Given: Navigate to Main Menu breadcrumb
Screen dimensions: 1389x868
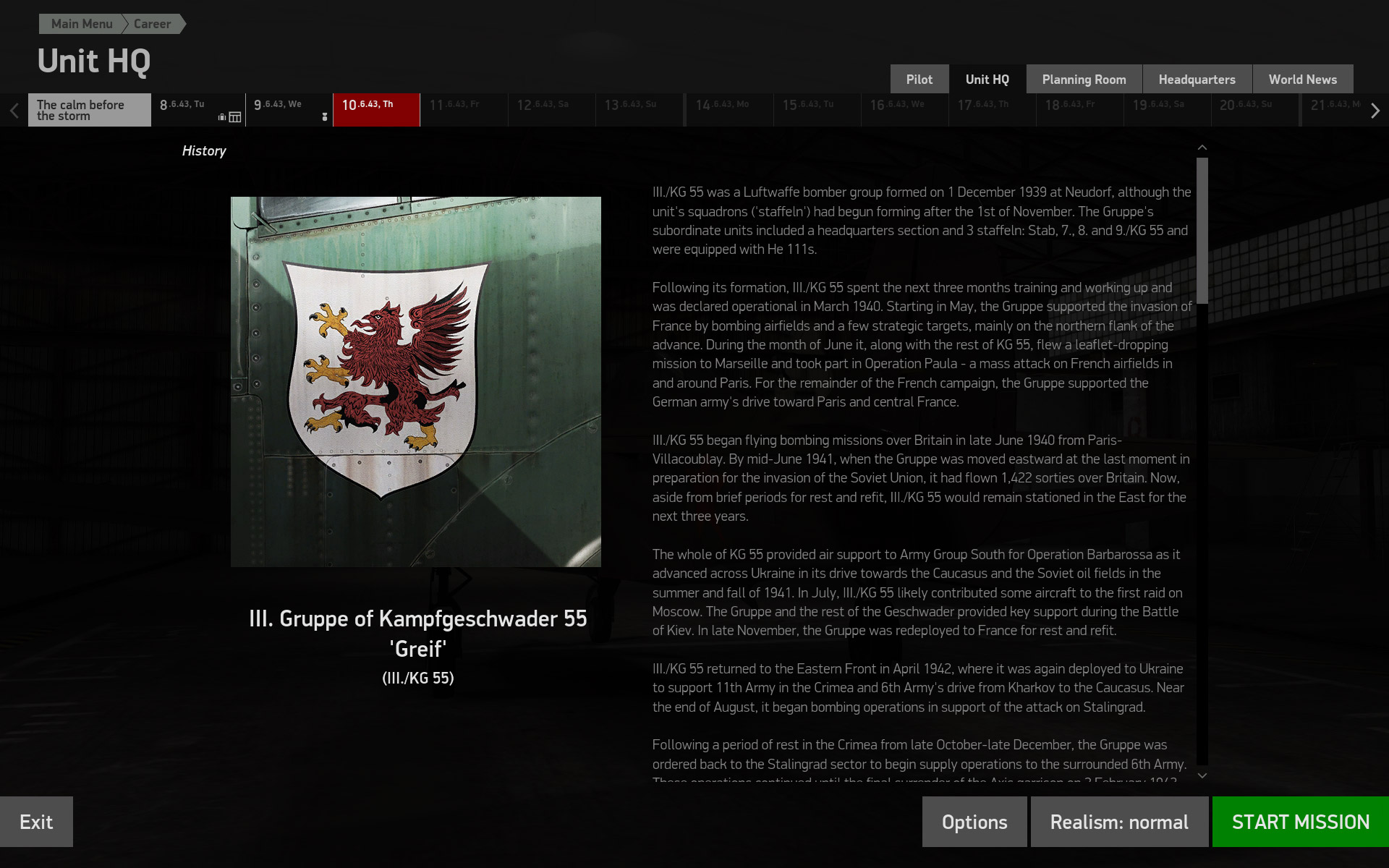Looking at the screenshot, I should (x=81, y=24).
